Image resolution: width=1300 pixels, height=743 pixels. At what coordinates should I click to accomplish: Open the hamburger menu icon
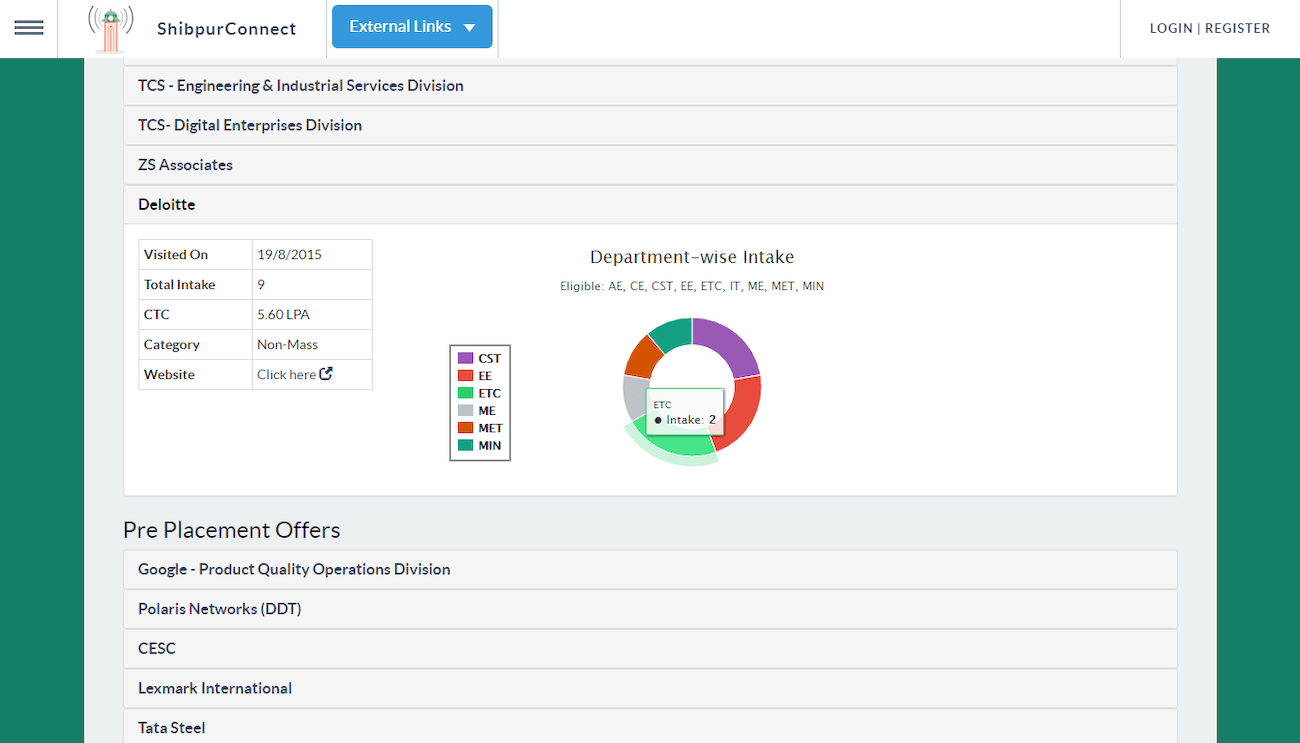coord(29,28)
